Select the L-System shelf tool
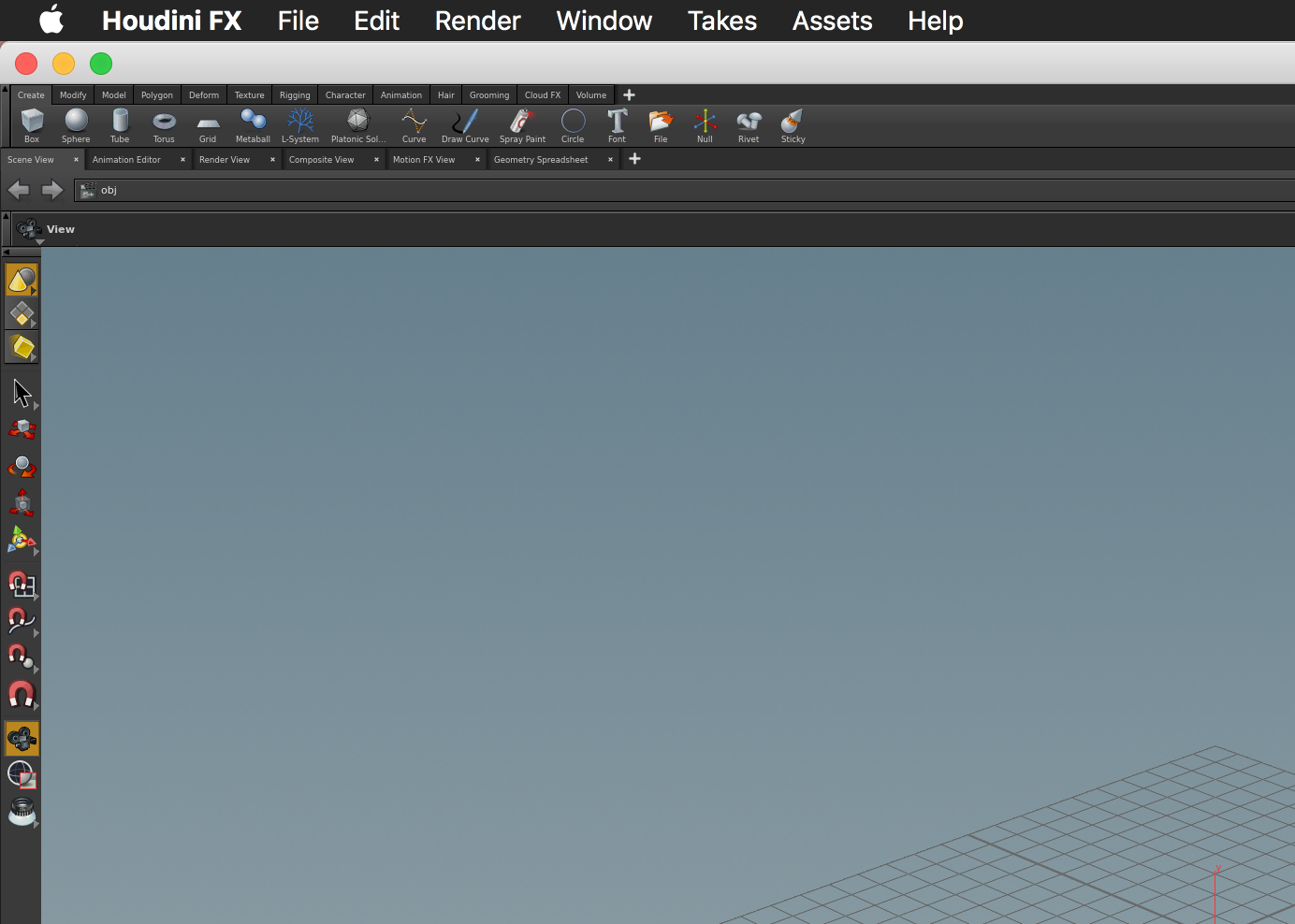Viewport: 1295px width, 924px height. [300, 125]
